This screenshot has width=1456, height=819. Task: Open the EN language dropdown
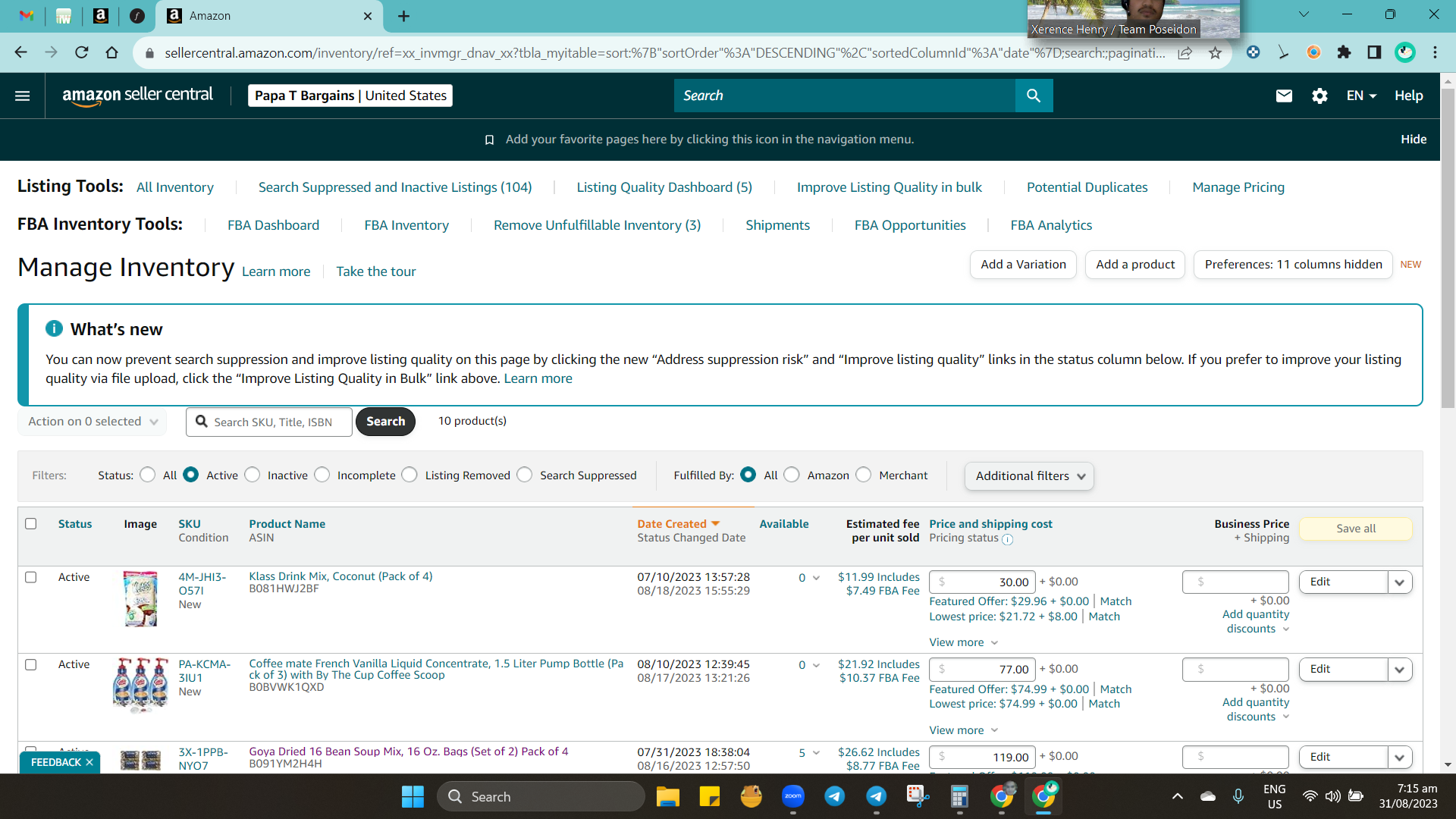pos(1361,96)
